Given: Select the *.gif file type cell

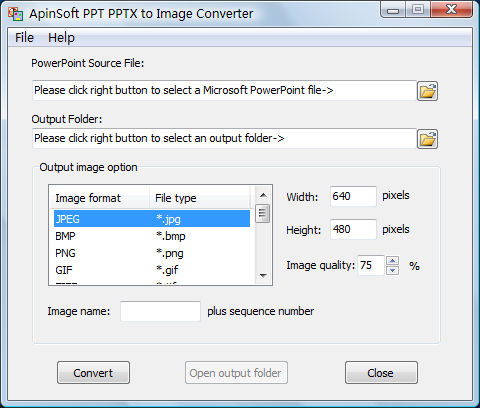Looking at the screenshot, I should (x=167, y=270).
